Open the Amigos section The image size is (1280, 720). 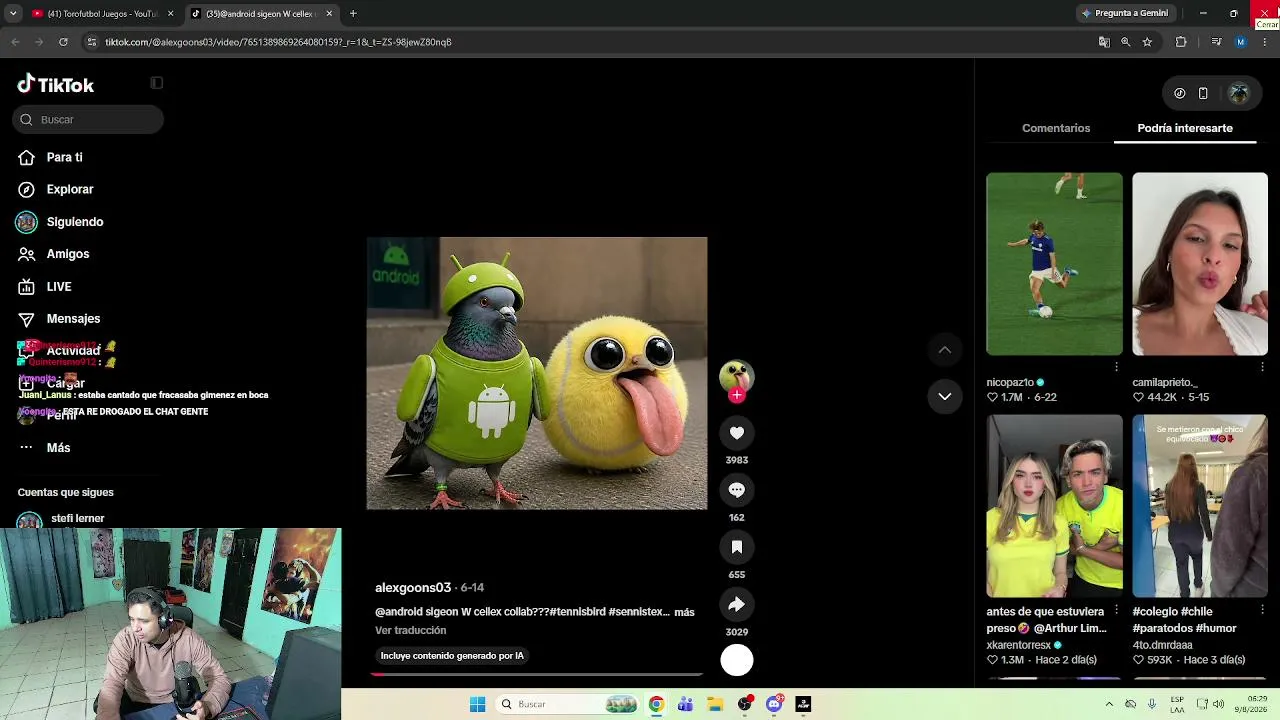67,254
